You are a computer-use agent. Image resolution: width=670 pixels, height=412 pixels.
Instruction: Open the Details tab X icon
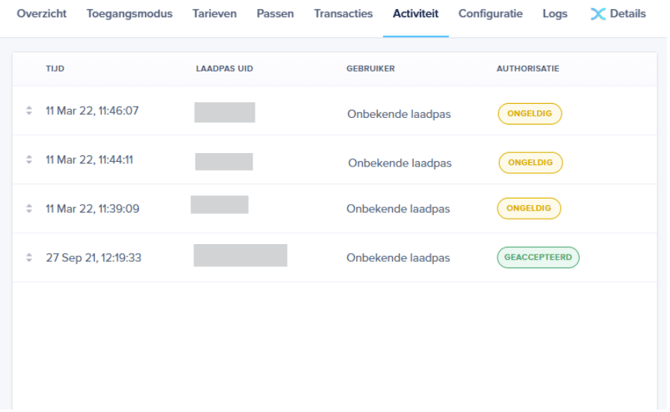pyautogui.click(x=599, y=15)
